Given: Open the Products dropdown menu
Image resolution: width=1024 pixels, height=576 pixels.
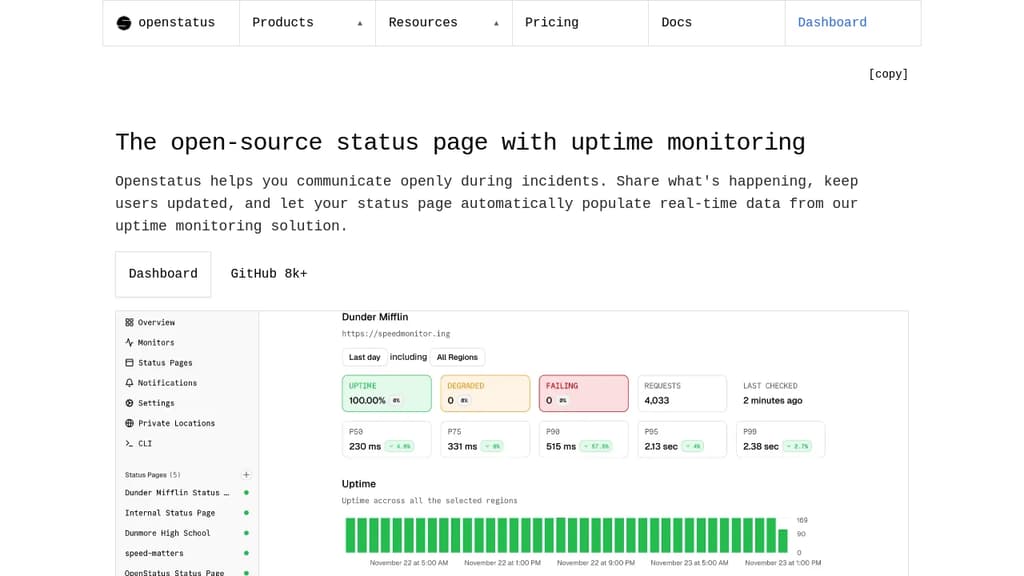Looking at the screenshot, I should tap(283, 22).
